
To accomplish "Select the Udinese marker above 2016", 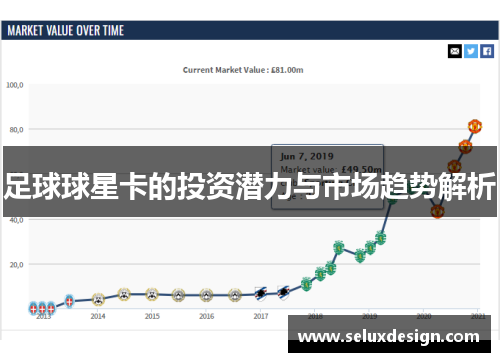I will [206, 295].
